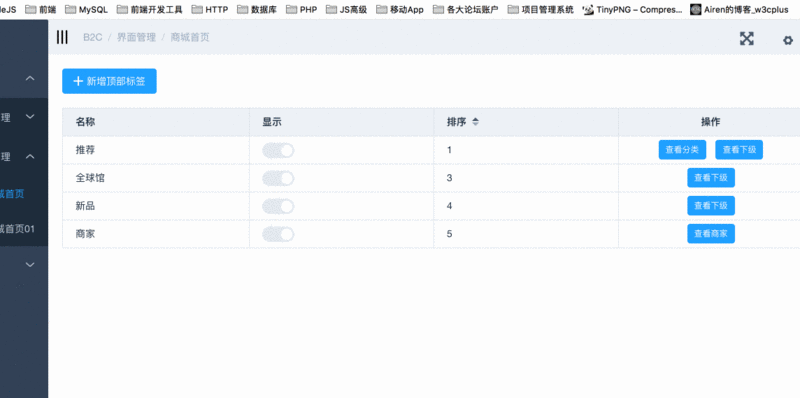This screenshot has height=398, width=800.
Task: Collapse the topmost sidebar menu chevron
Action: pos(30,78)
